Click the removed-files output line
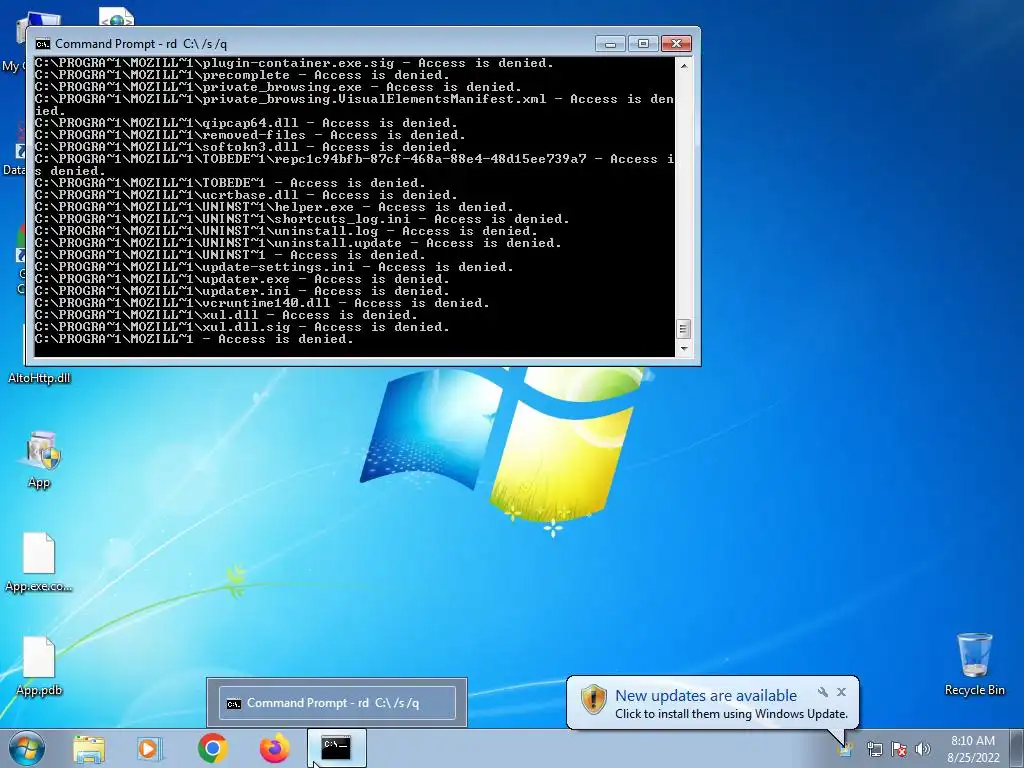1024x768 pixels. coord(250,135)
